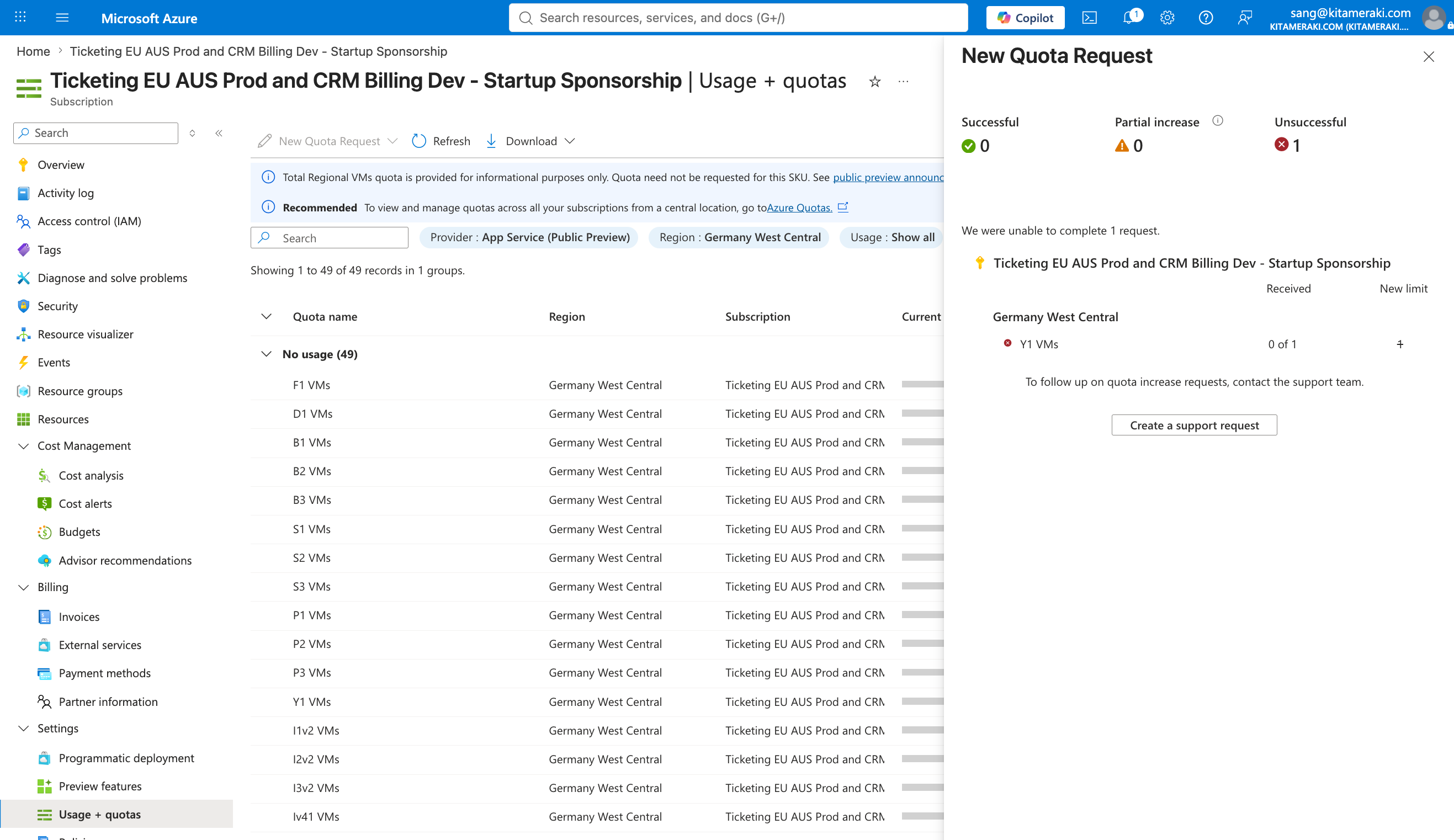The image size is (1454, 840).
Task: Click the sidebar expand/collapse arrows icon
Action: pos(192,133)
